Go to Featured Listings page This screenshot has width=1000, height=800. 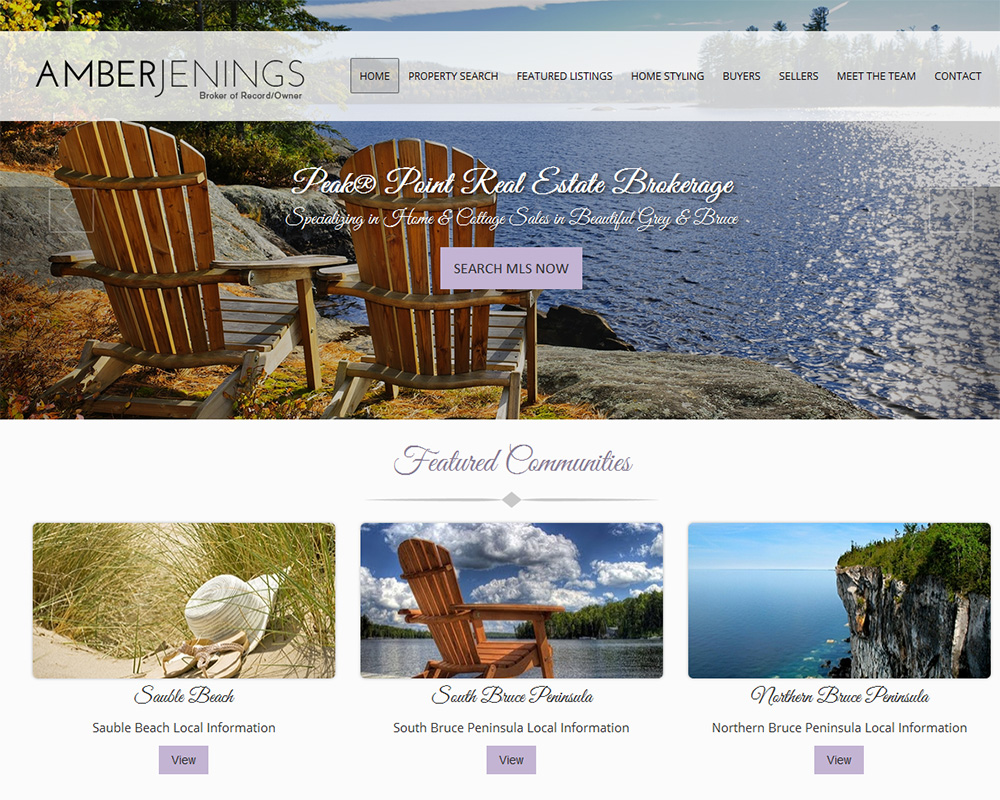(x=564, y=76)
